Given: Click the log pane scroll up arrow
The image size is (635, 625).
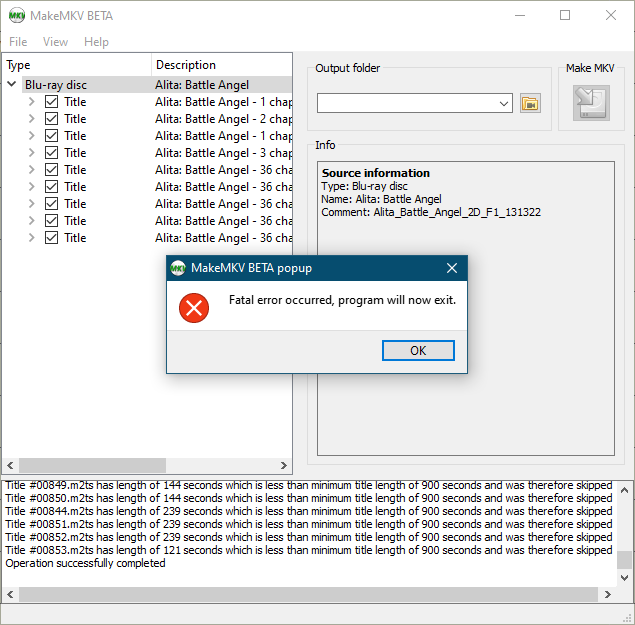Looking at the screenshot, I should tap(624, 490).
